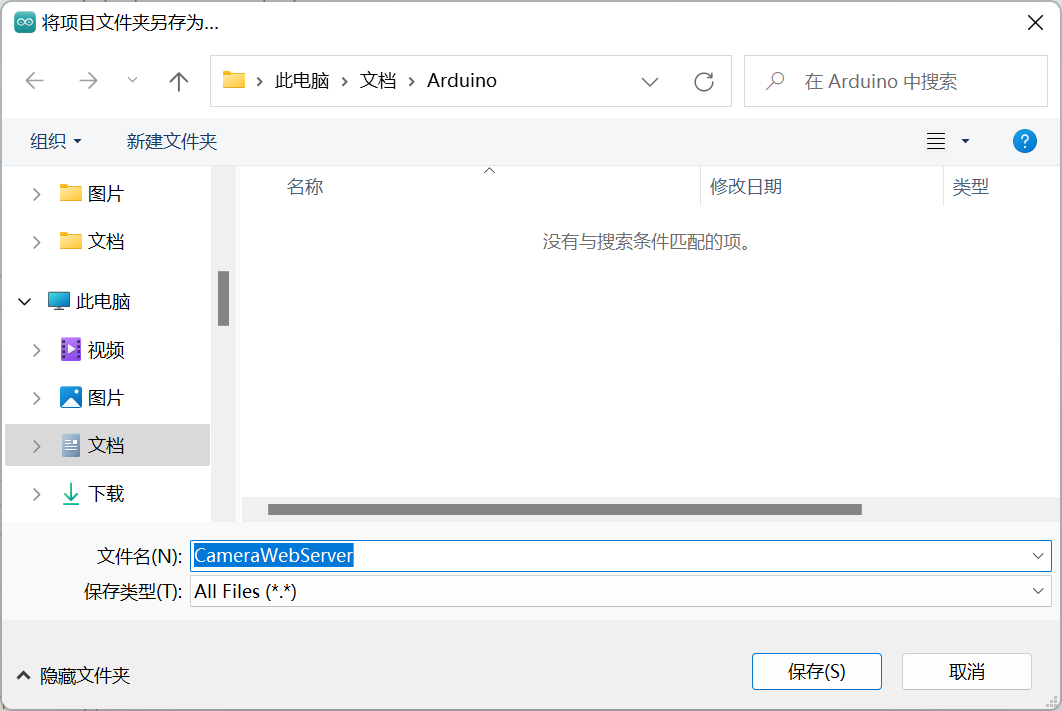This screenshot has width=1062, height=711.
Task: Expand the 下载 tree node
Action: click(x=37, y=495)
